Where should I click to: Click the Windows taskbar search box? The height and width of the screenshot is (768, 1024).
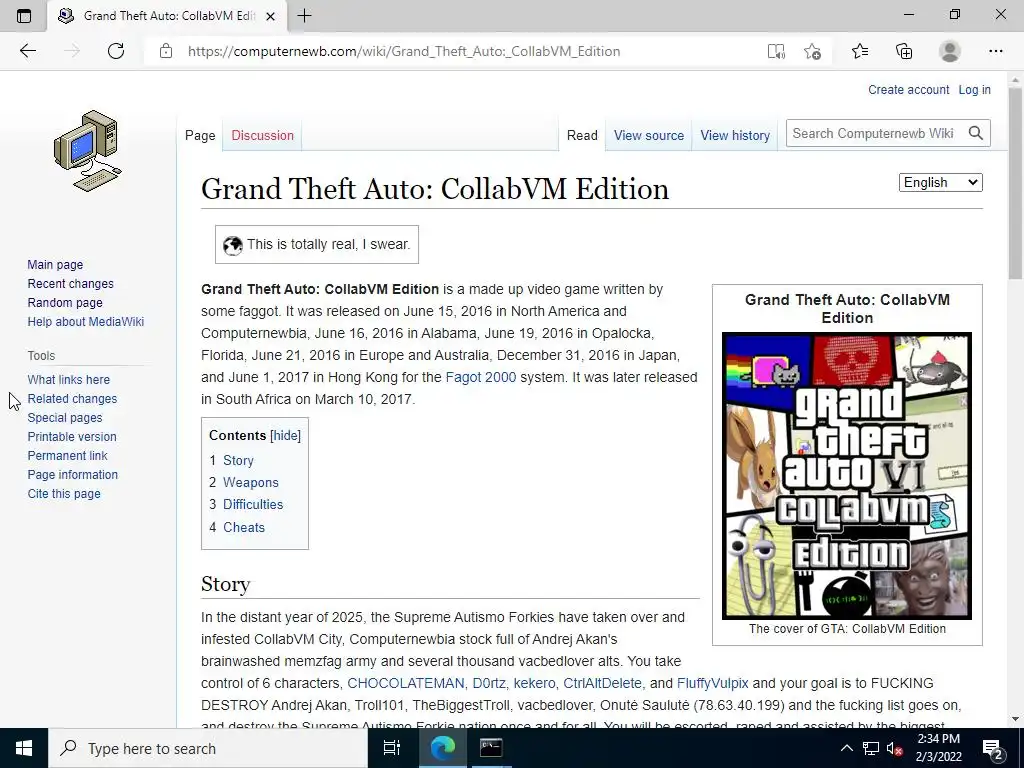click(208, 748)
